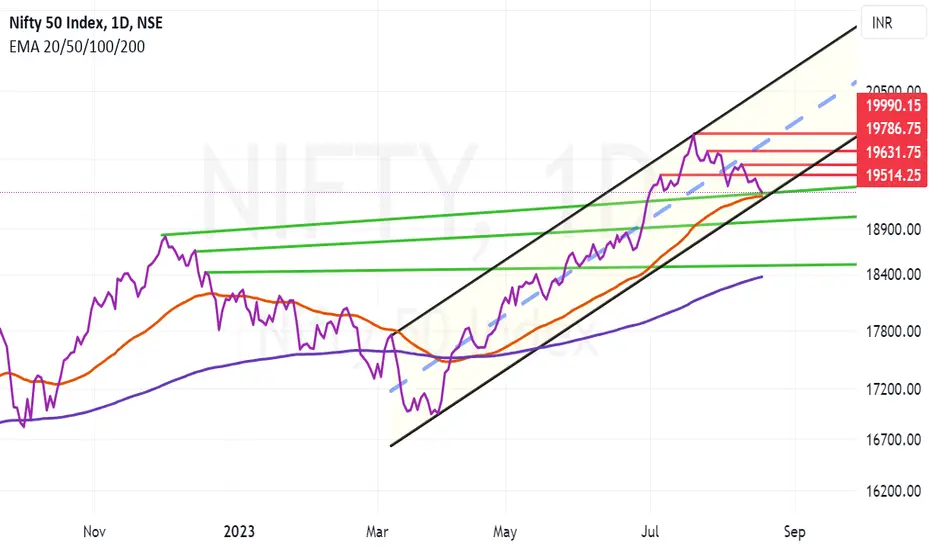932x550 pixels.
Task: Select the dashed blue channel midline
Action: [x=622, y=237]
